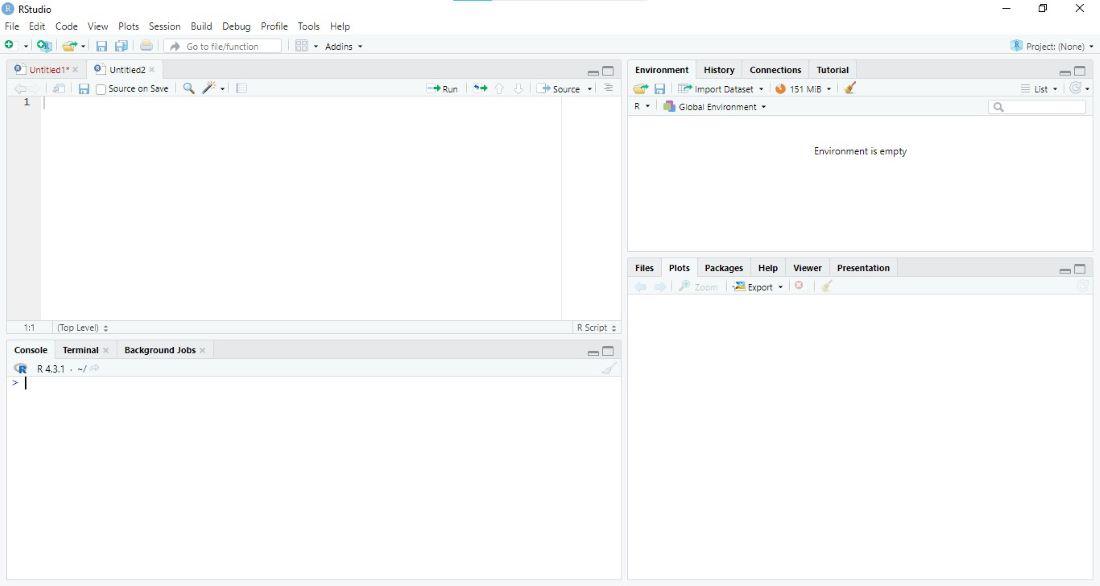Open the Export plots dropdown
This screenshot has height=586, width=1100.
click(x=758, y=287)
